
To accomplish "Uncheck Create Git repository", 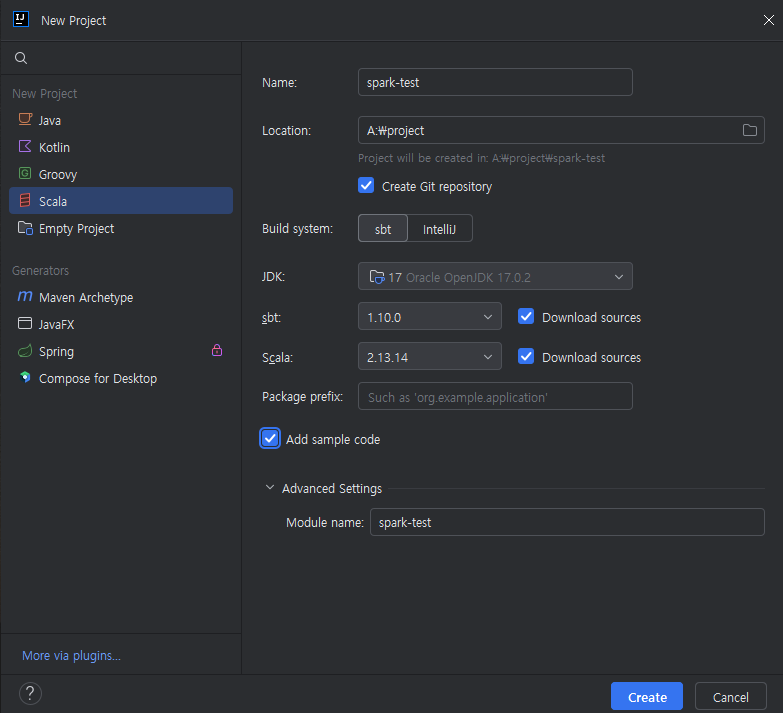I will 366,186.
